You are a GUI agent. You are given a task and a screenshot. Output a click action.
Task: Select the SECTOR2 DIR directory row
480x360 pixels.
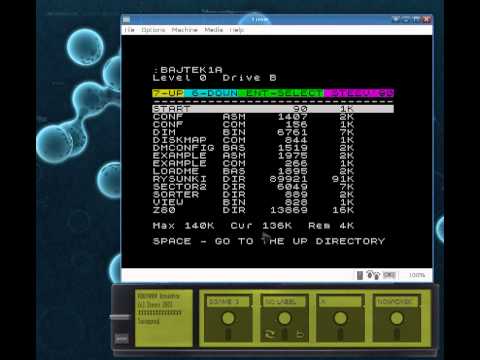click(x=253, y=187)
